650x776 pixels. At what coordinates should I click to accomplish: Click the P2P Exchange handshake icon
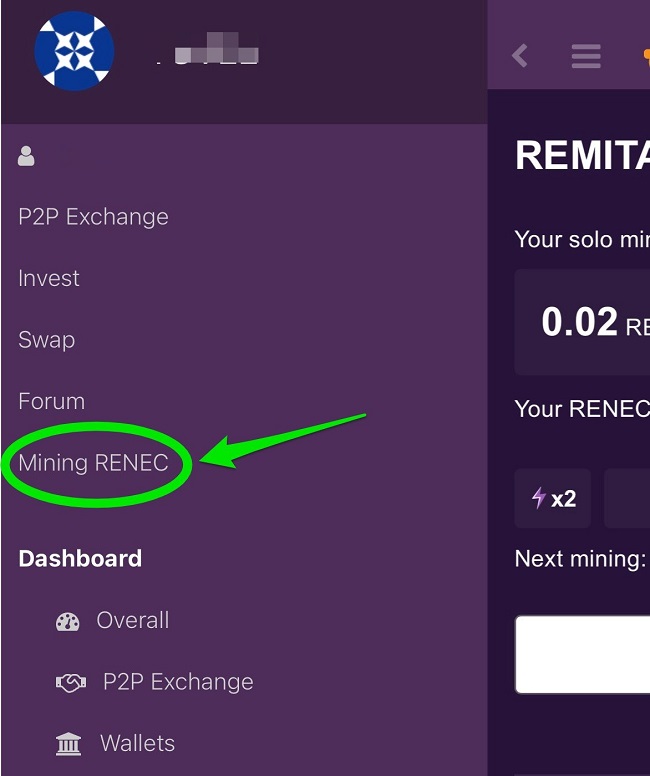click(70, 683)
